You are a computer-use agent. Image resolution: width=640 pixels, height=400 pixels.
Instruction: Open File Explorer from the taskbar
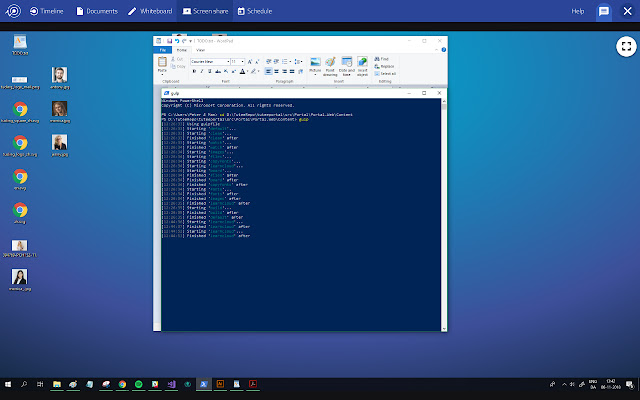[57, 384]
